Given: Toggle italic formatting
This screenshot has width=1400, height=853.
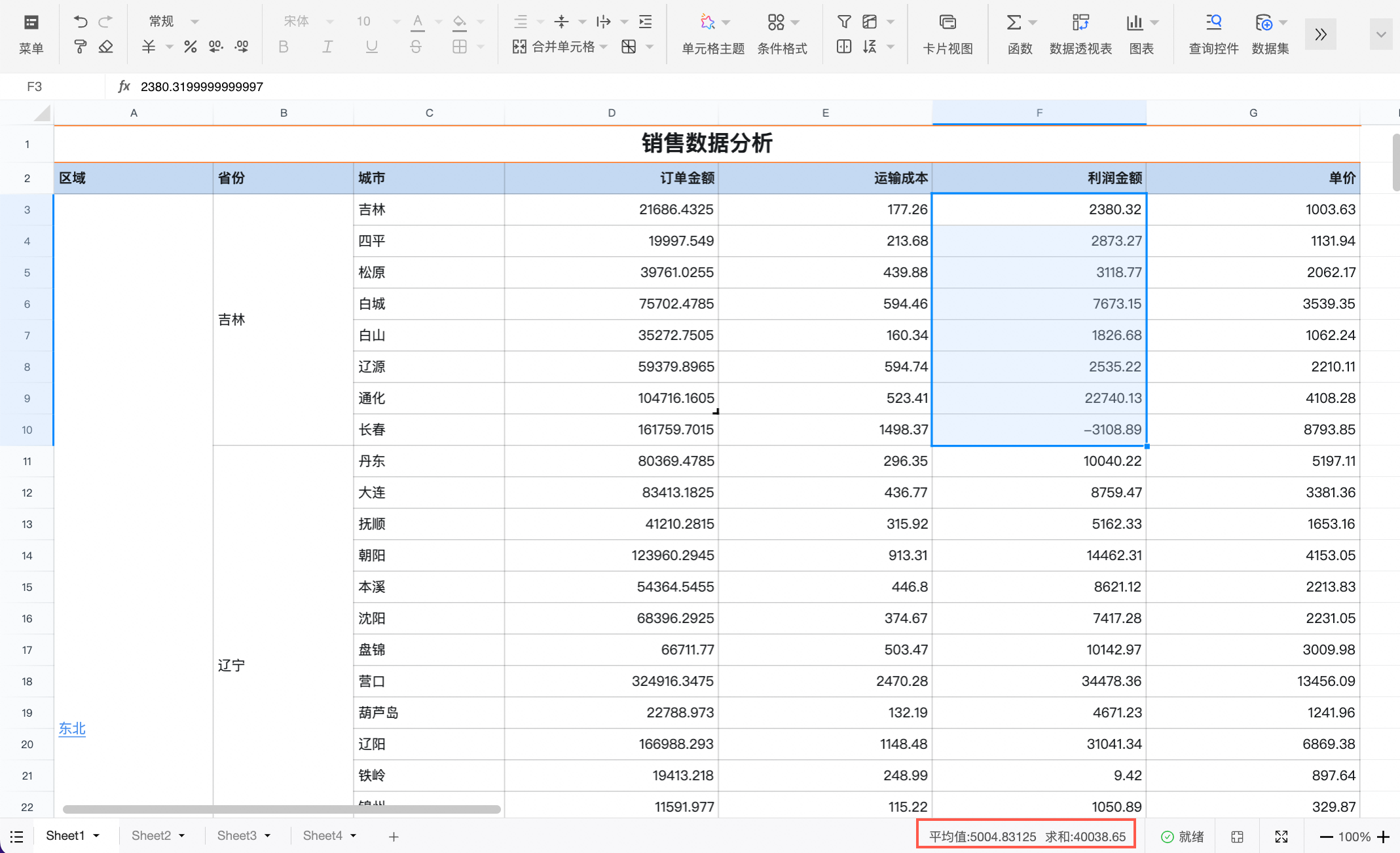Looking at the screenshot, I should tap(327, 47).
